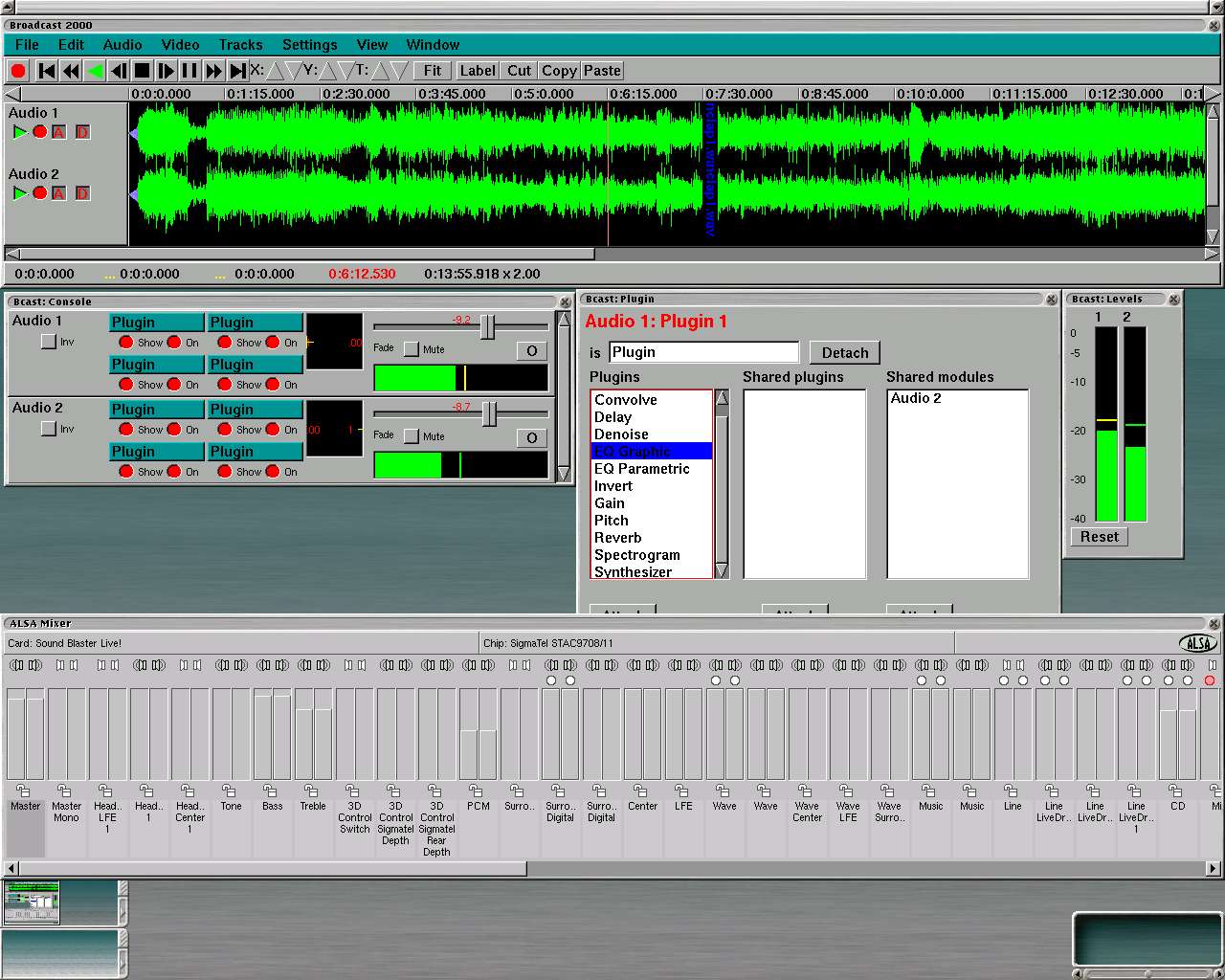Click the lock icon above the Master label
The height and width of the screenshot is (980, 1225).
23,791
